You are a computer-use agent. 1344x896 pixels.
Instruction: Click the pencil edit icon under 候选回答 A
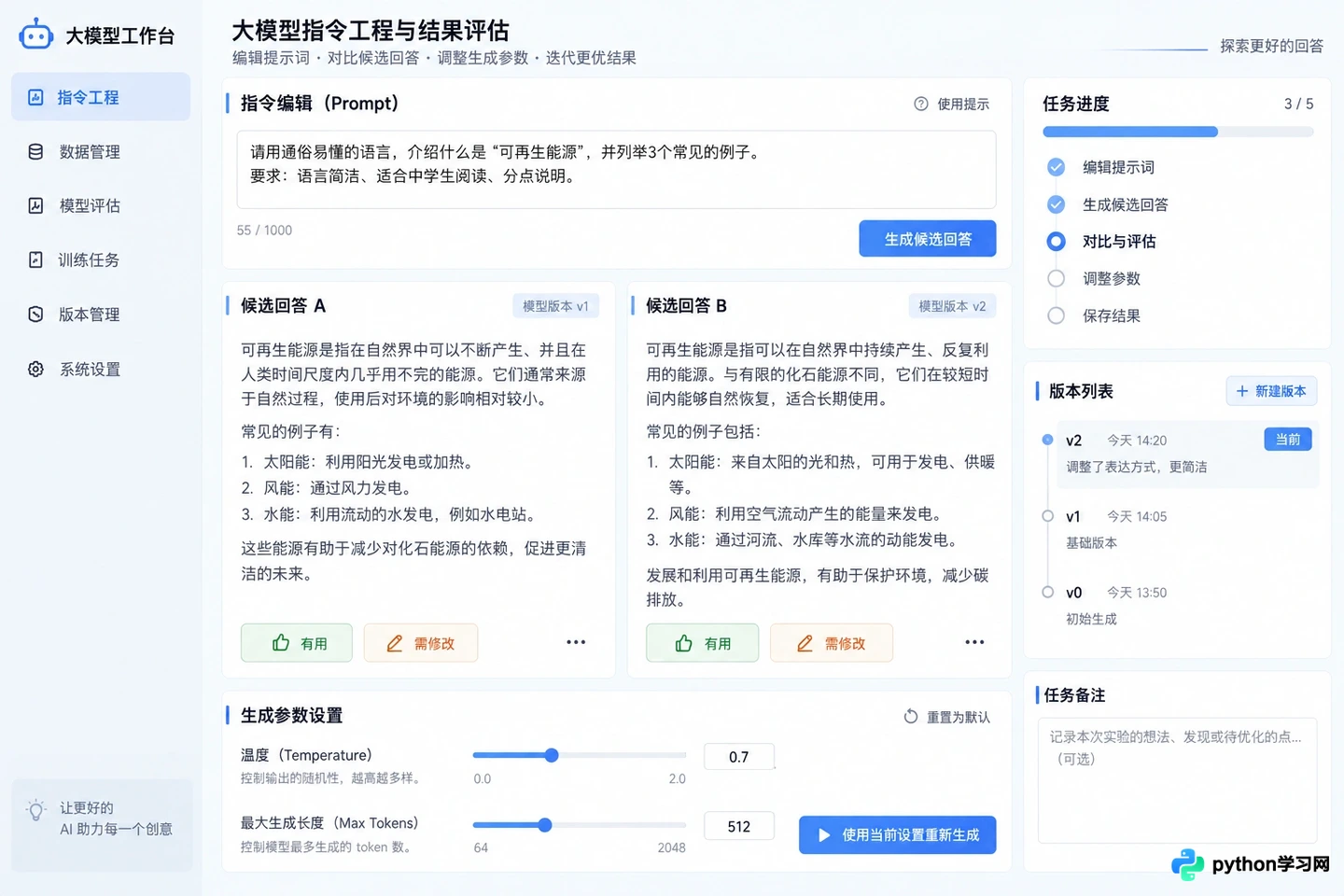(395, 643)
